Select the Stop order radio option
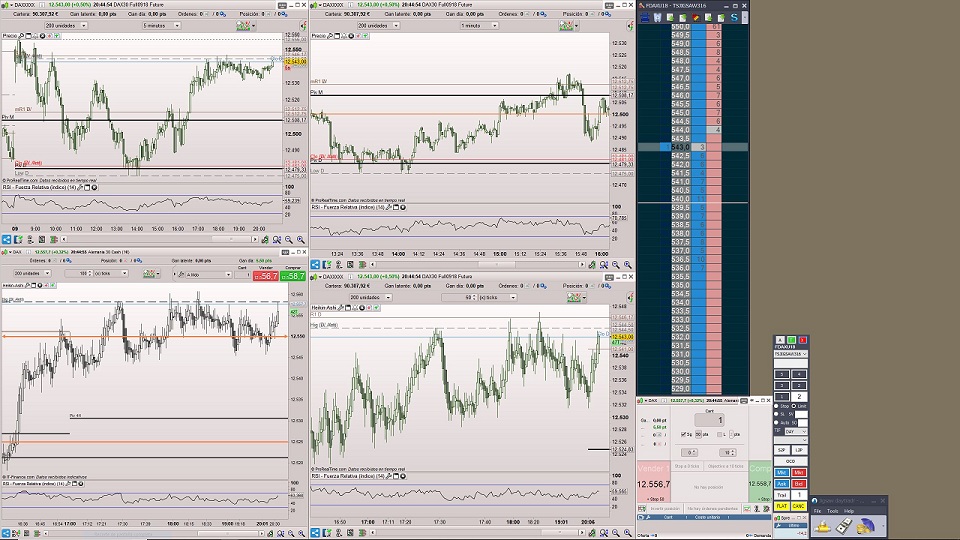960x540 pixels. click(x=776, y=406)
